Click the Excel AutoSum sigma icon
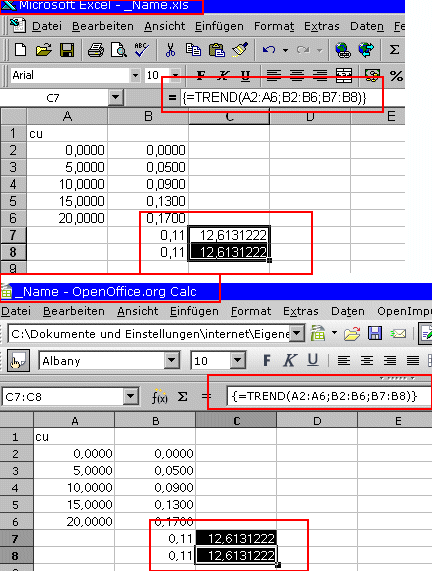The width and height of the screenshot is (432, 571). point(394,50)
